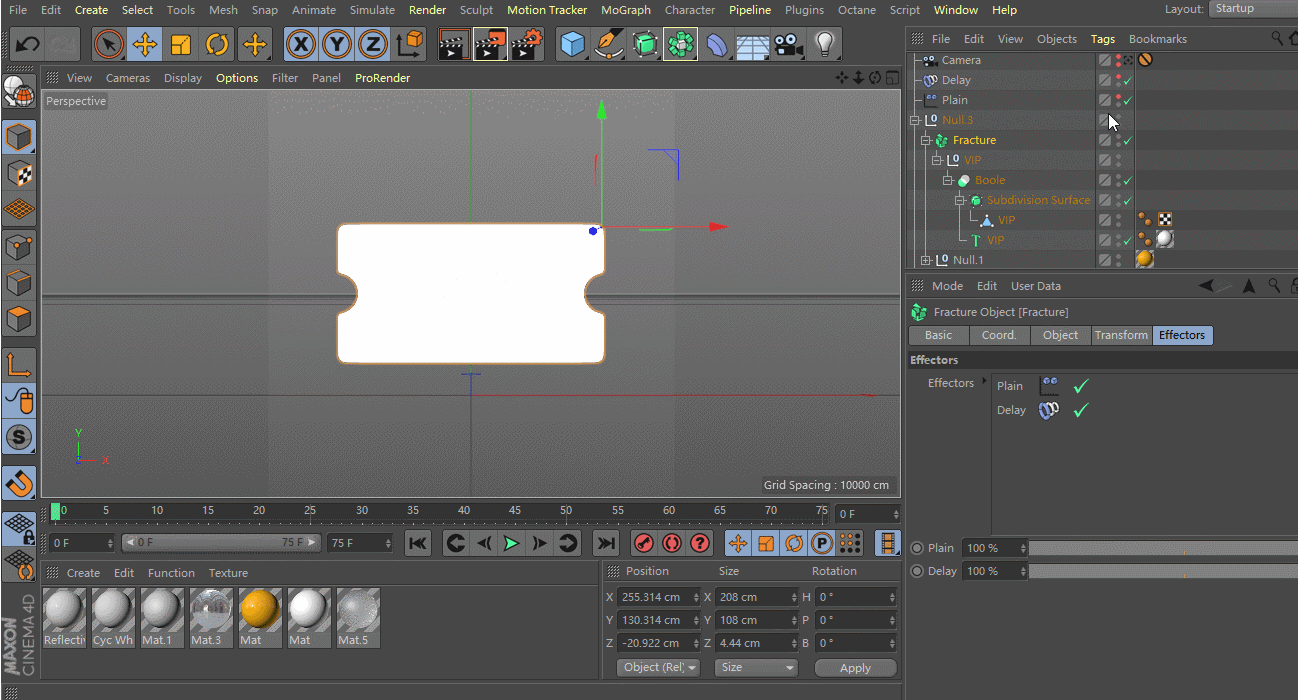Collapse the Fracture object tree node
This screenshot has height=700, width=1298.
coord(926,141)
